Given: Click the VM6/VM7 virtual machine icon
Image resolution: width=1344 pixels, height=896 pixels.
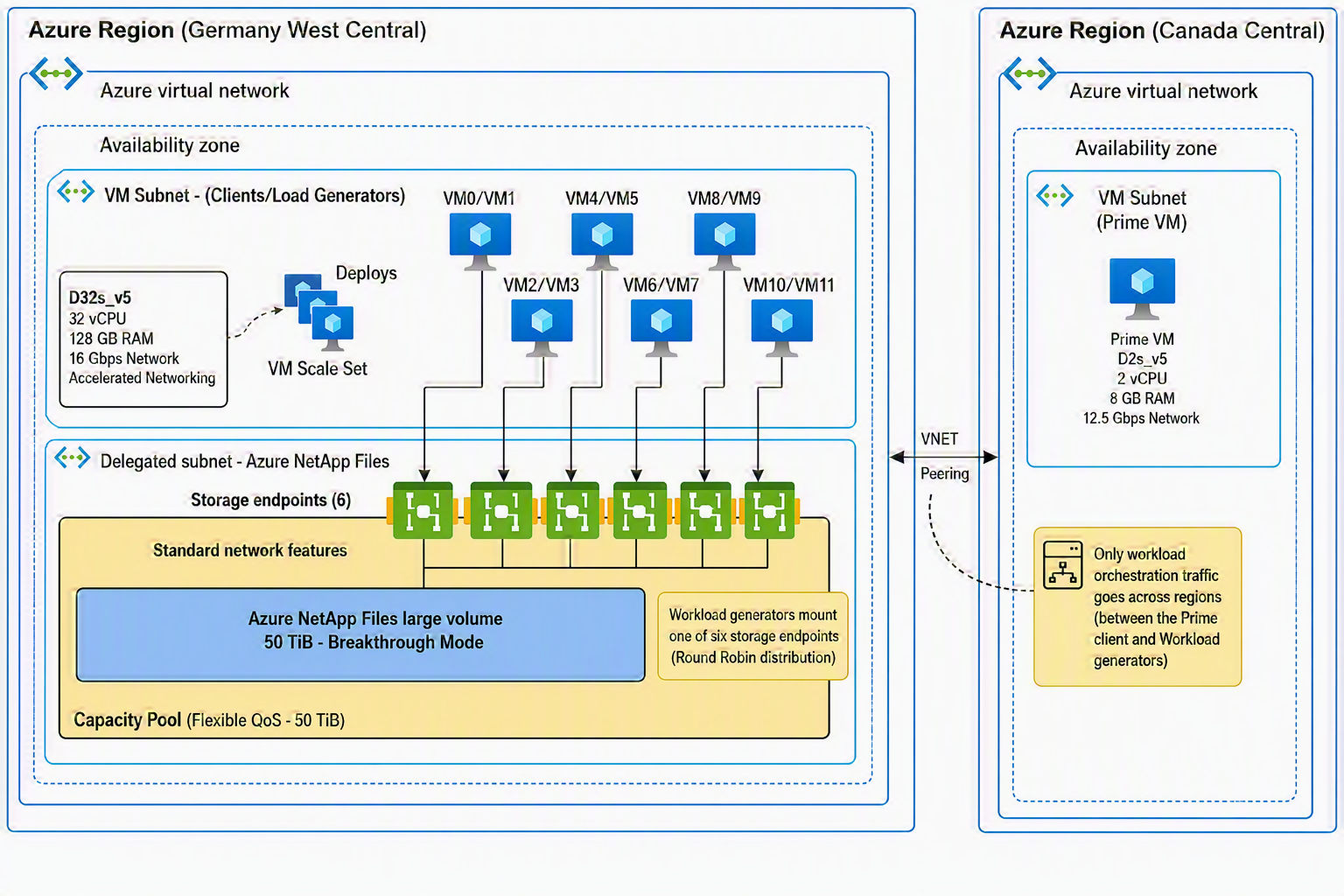Looking at the screenshot, I should [x=661, y=328].
